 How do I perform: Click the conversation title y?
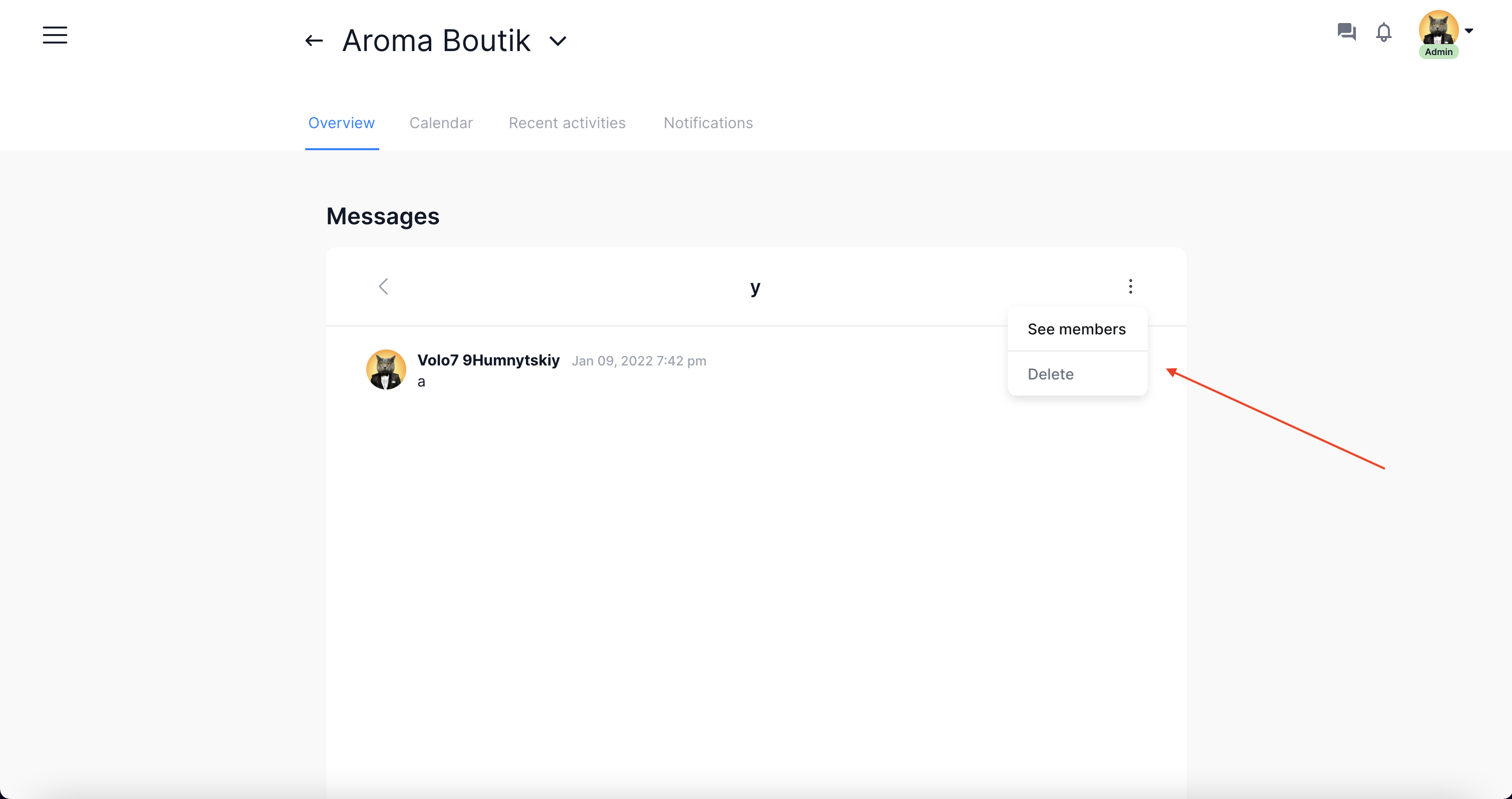click(x=755, y=287)
